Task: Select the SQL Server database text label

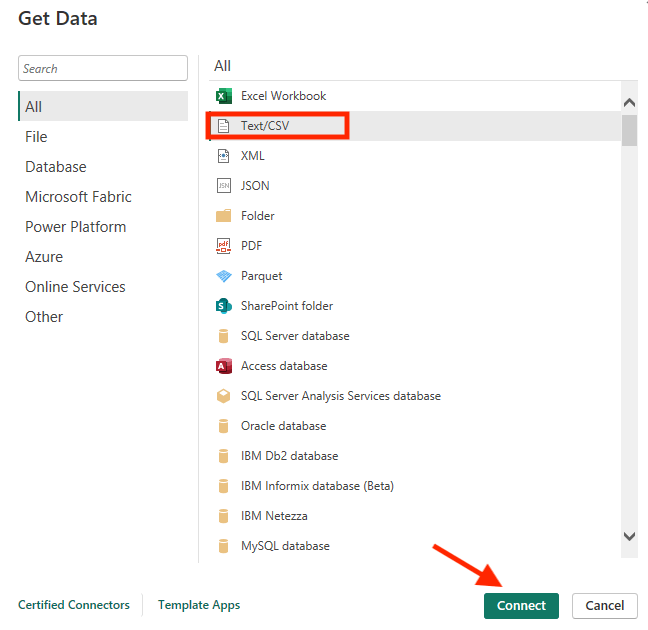Action: [x=295, y=336]
